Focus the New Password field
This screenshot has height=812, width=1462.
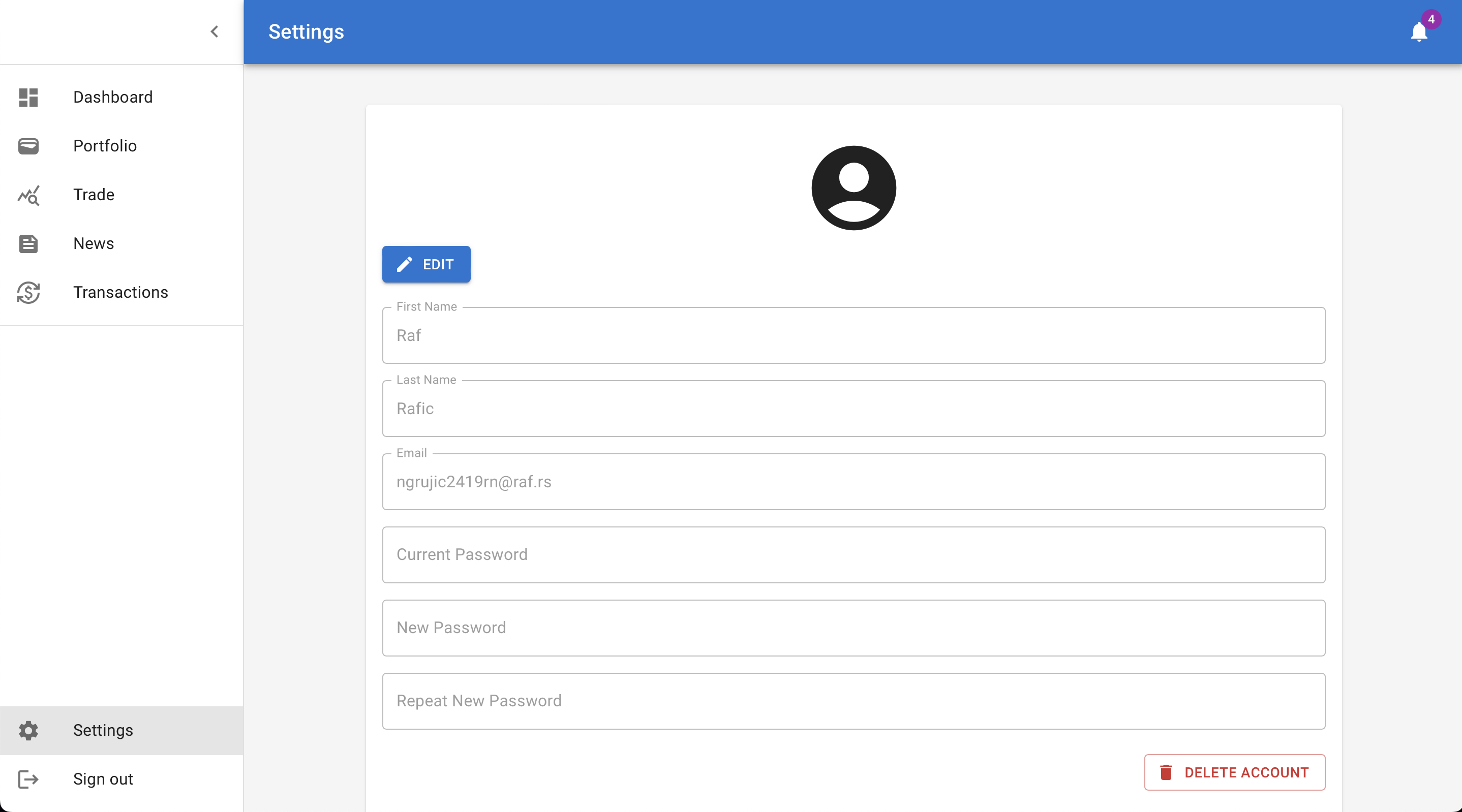(854, 628)
